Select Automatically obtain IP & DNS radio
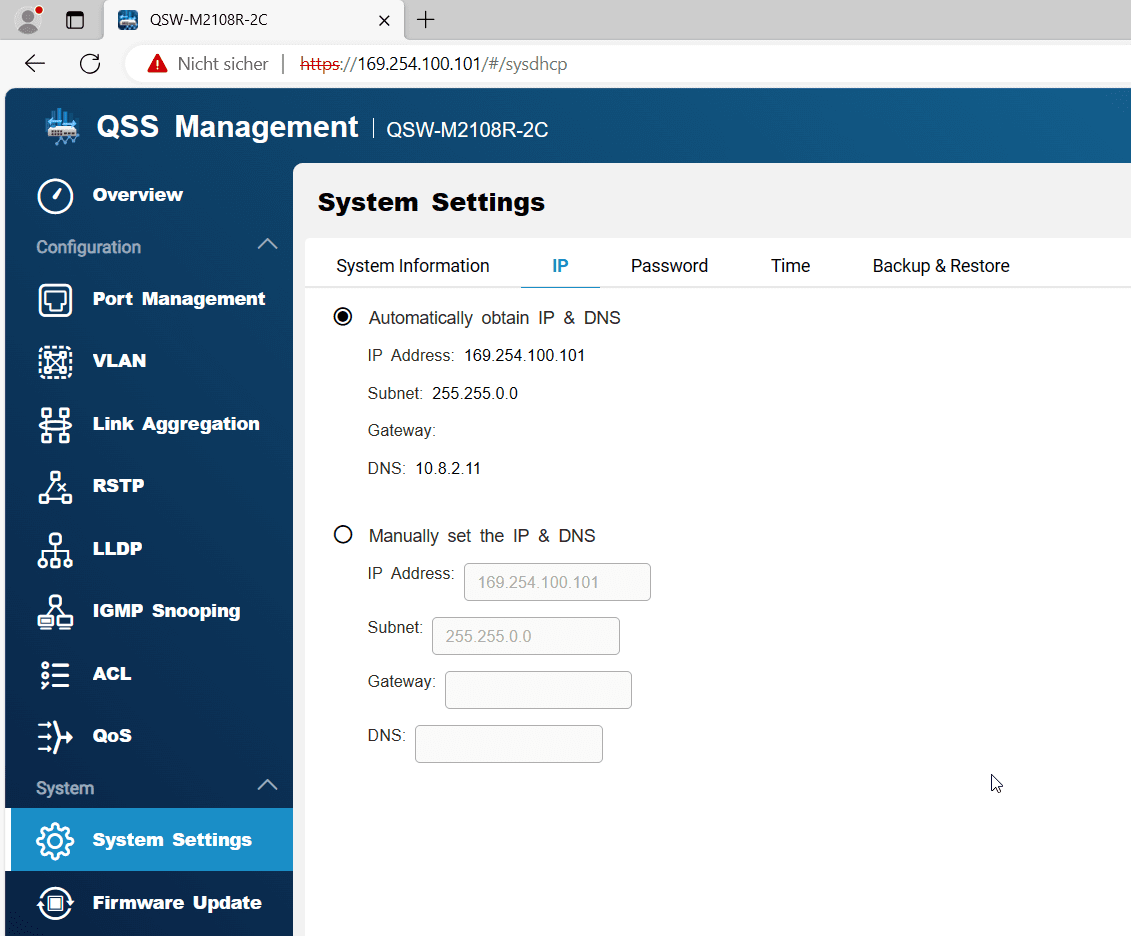 [x=343, y=317]
